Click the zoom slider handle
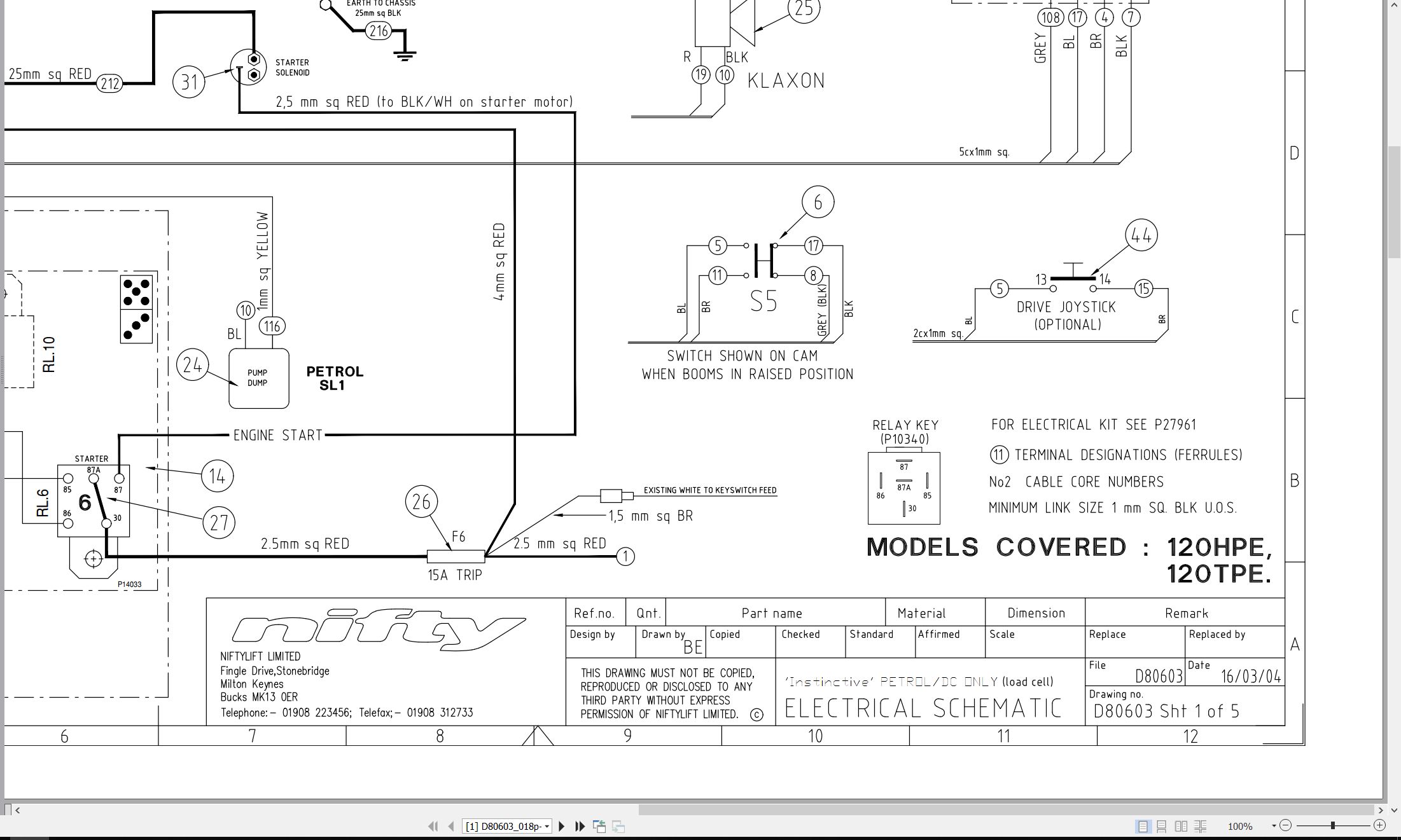This screenshot has height=840, width=1401. 1332,825
